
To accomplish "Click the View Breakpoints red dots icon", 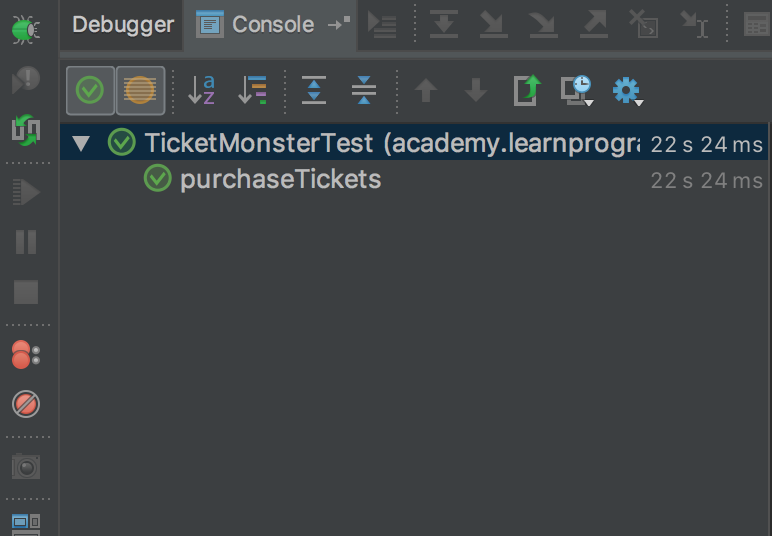I will tap(25, 355).
